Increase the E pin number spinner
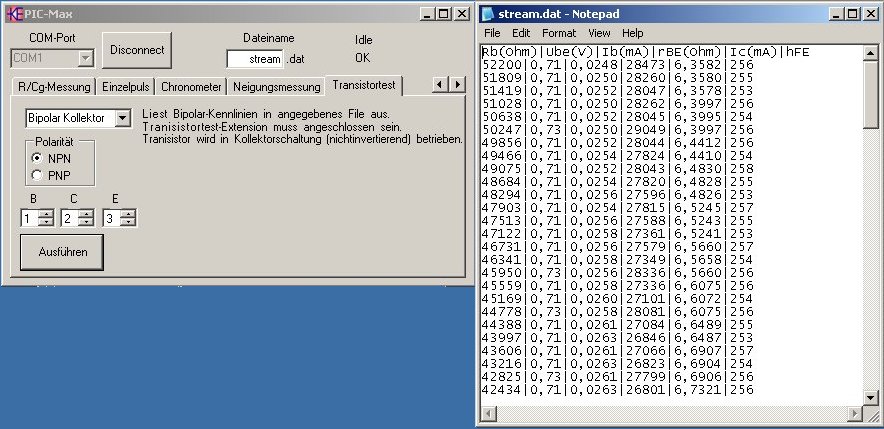This screenshot has height=429, width=884. (x=126, y=214)
